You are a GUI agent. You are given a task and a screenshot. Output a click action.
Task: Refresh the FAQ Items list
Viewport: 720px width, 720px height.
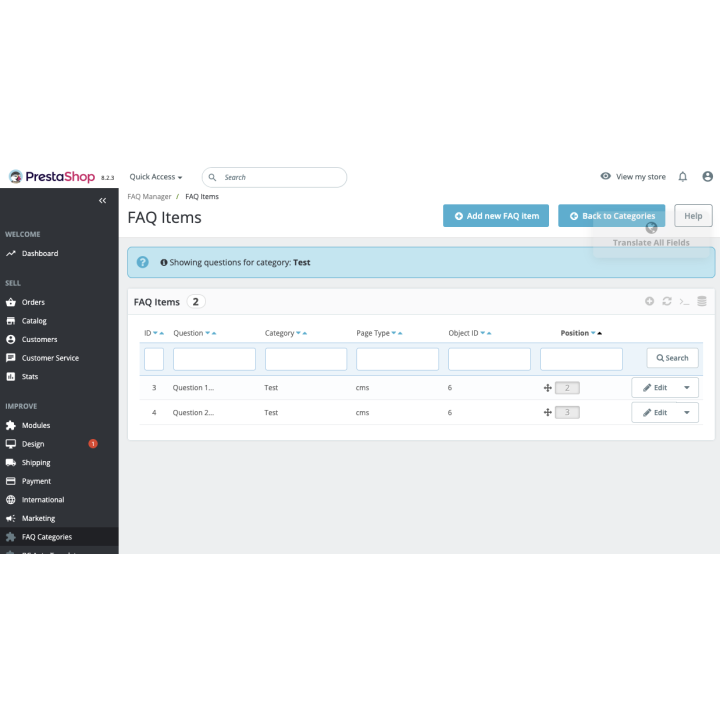tap(667, 301)
